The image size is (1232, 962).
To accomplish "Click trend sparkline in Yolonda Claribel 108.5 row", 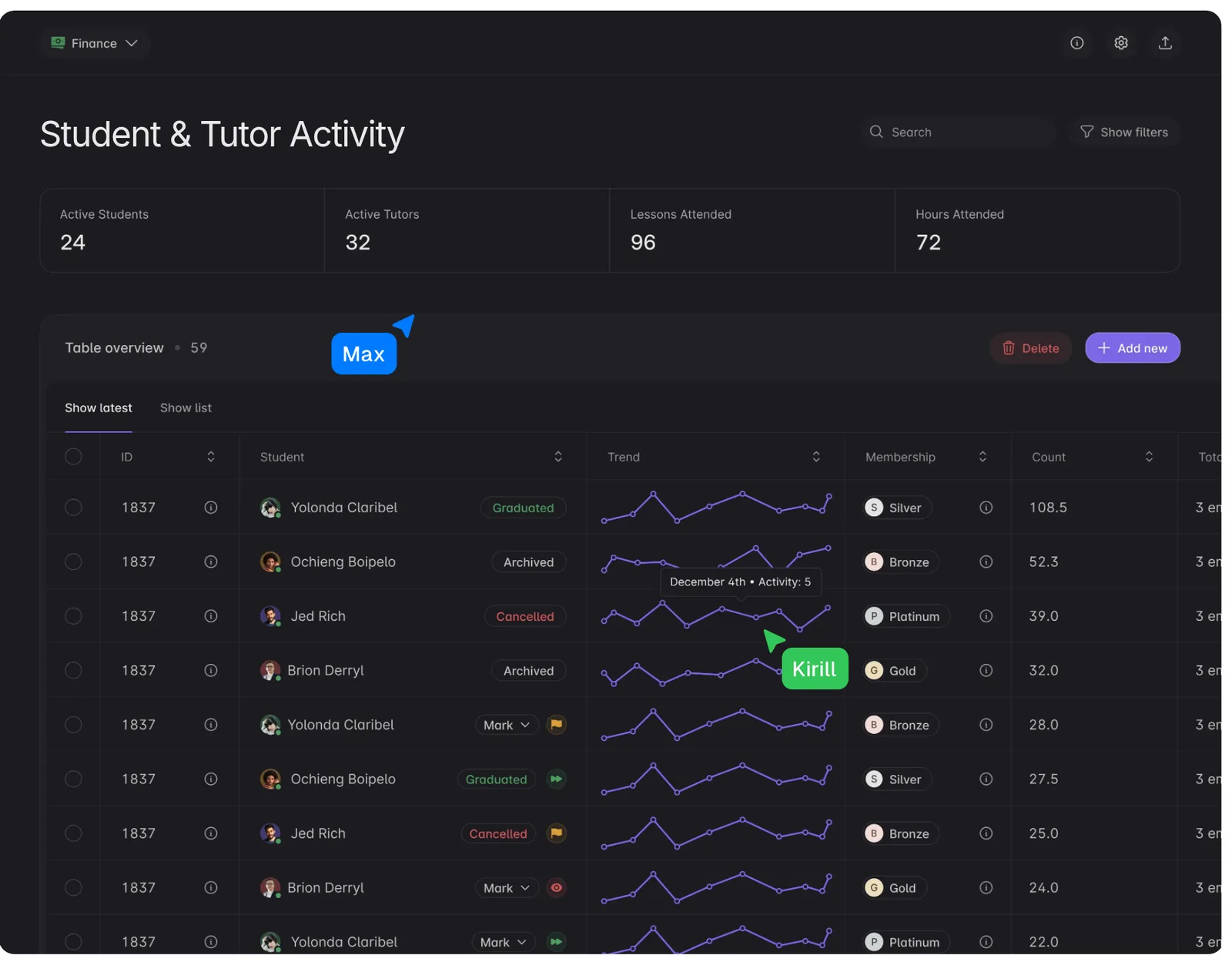I will [x=716, y=507].
